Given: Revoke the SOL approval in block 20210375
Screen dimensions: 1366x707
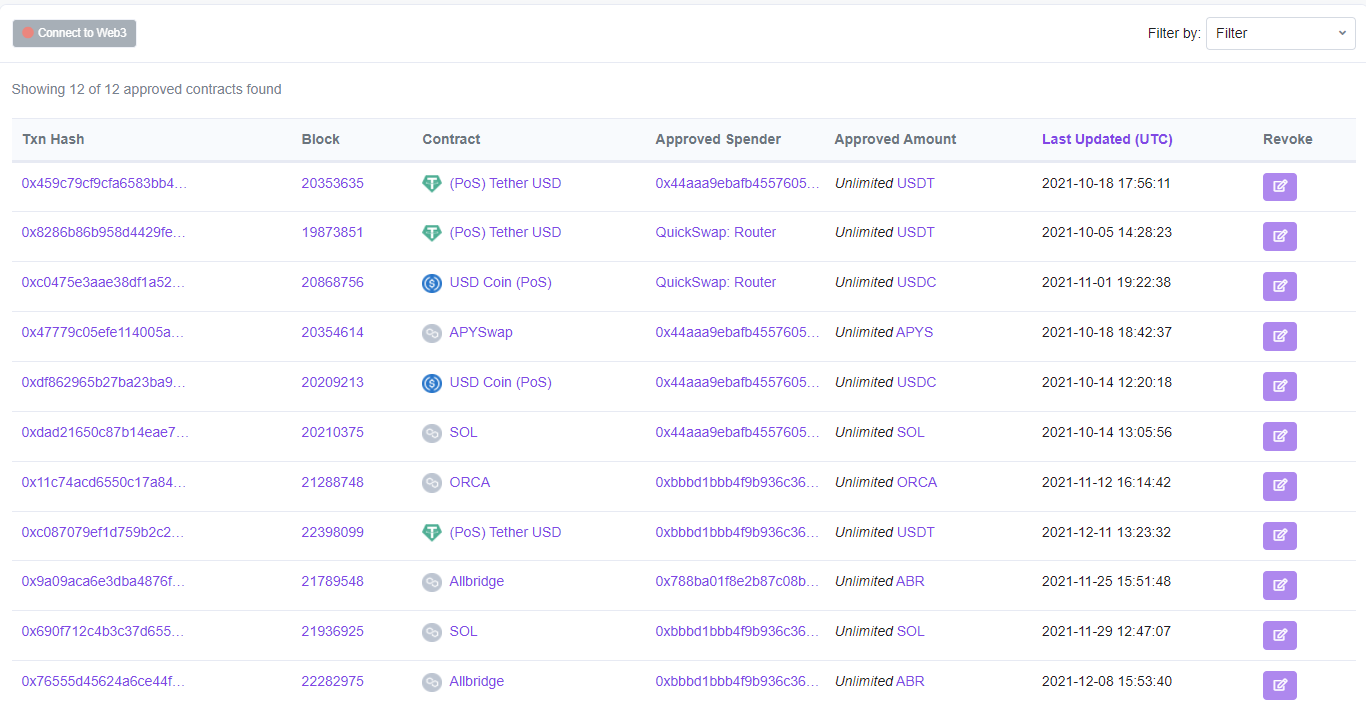Looking at the screenshot, I should click(1280, 436).
